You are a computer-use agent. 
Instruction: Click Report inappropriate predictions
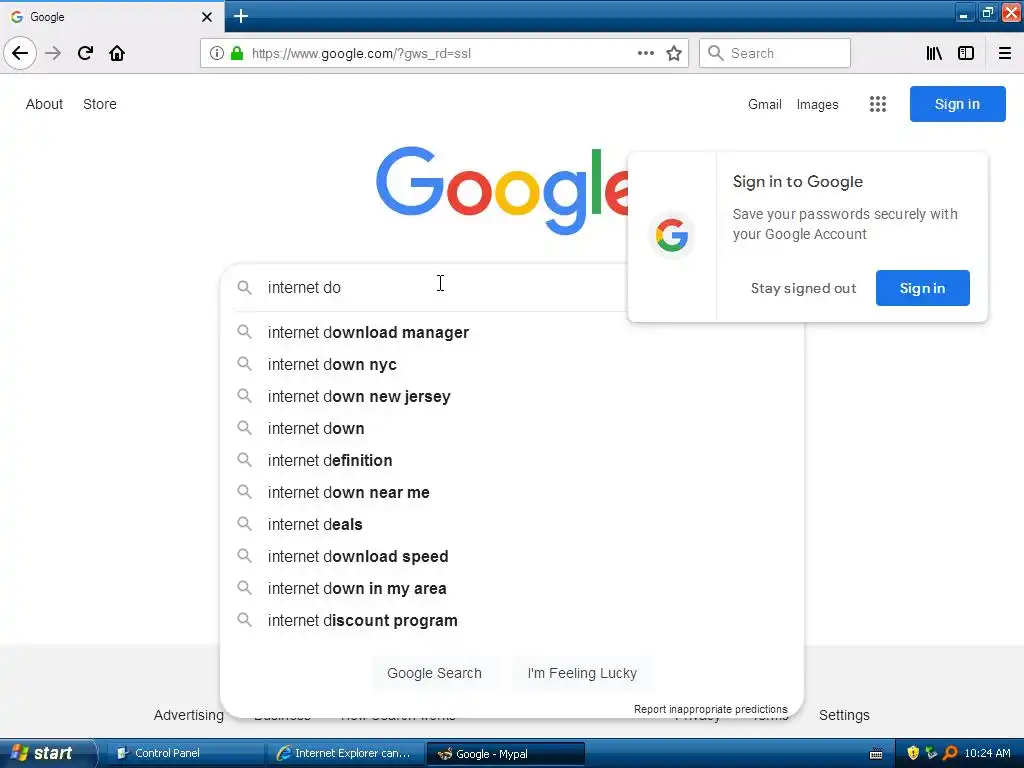(x=711, y=709)
